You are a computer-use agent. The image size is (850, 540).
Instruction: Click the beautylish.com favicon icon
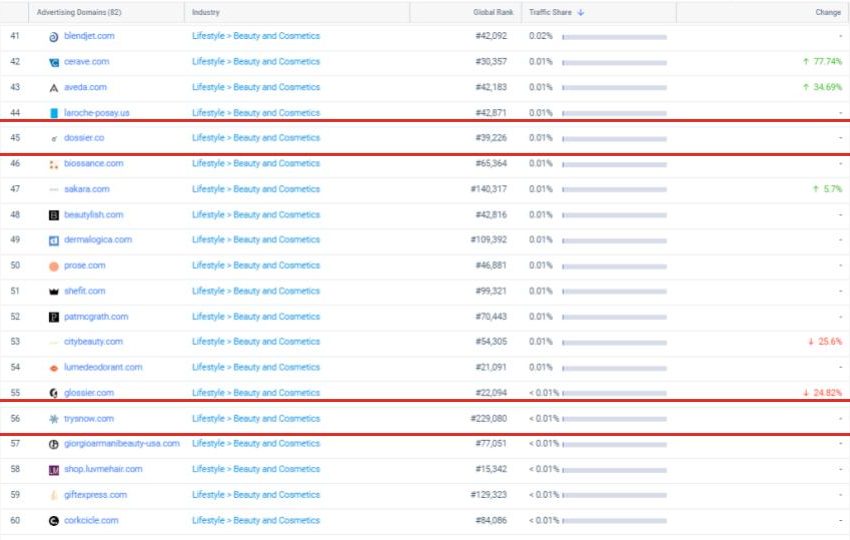tap(54, 215)
